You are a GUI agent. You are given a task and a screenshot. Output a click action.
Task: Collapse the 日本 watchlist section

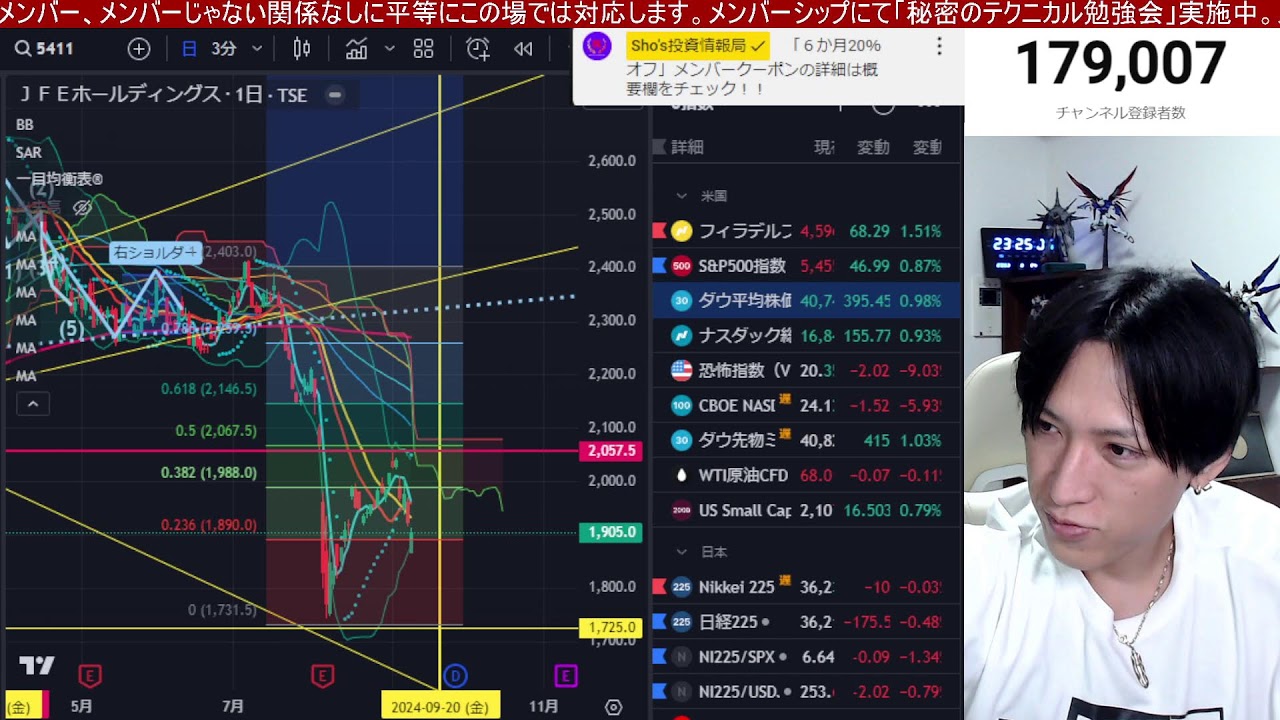[x=682, y=552]
